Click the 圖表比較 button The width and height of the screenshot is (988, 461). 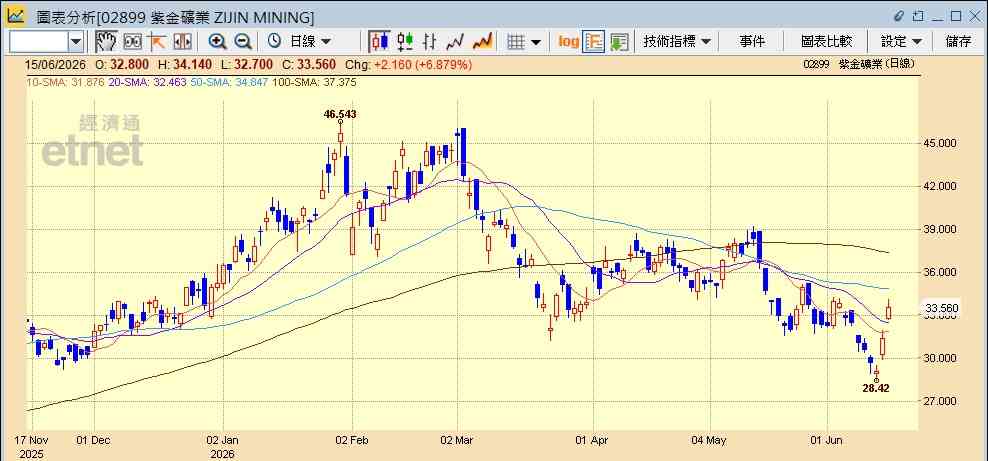click(x=826, y=42)
